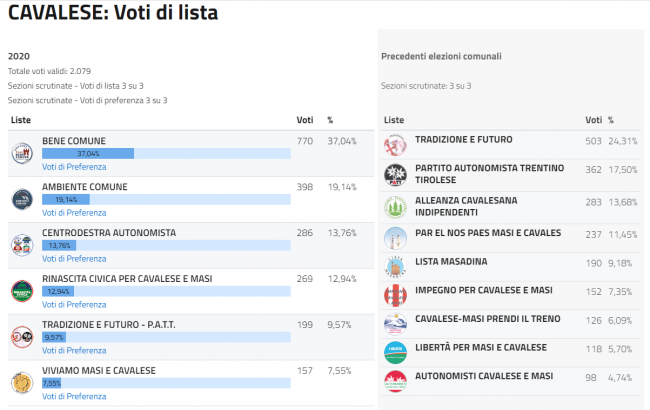The width and height of the screenshot is (650, 410).
Task: Click the CENTRODESTRA AUTONOMISTA list logo
Action: click(22, 245)
